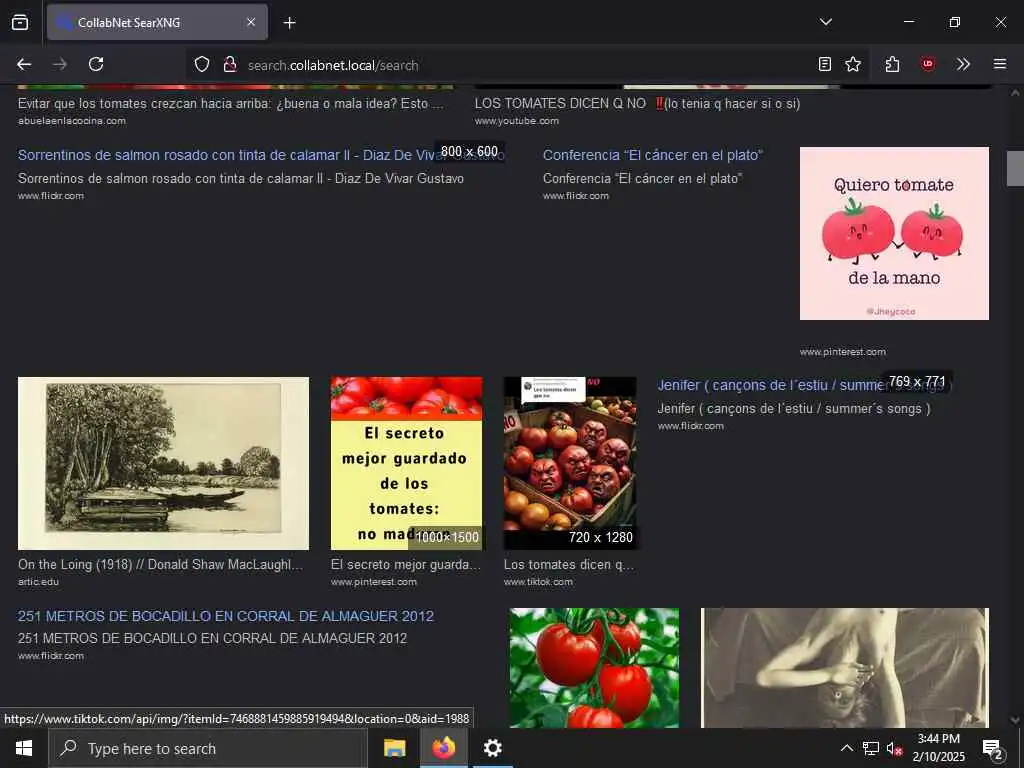The image size is (1024, 768).
Task: Open Settings from the taskbar
Action: coord(492,748)
